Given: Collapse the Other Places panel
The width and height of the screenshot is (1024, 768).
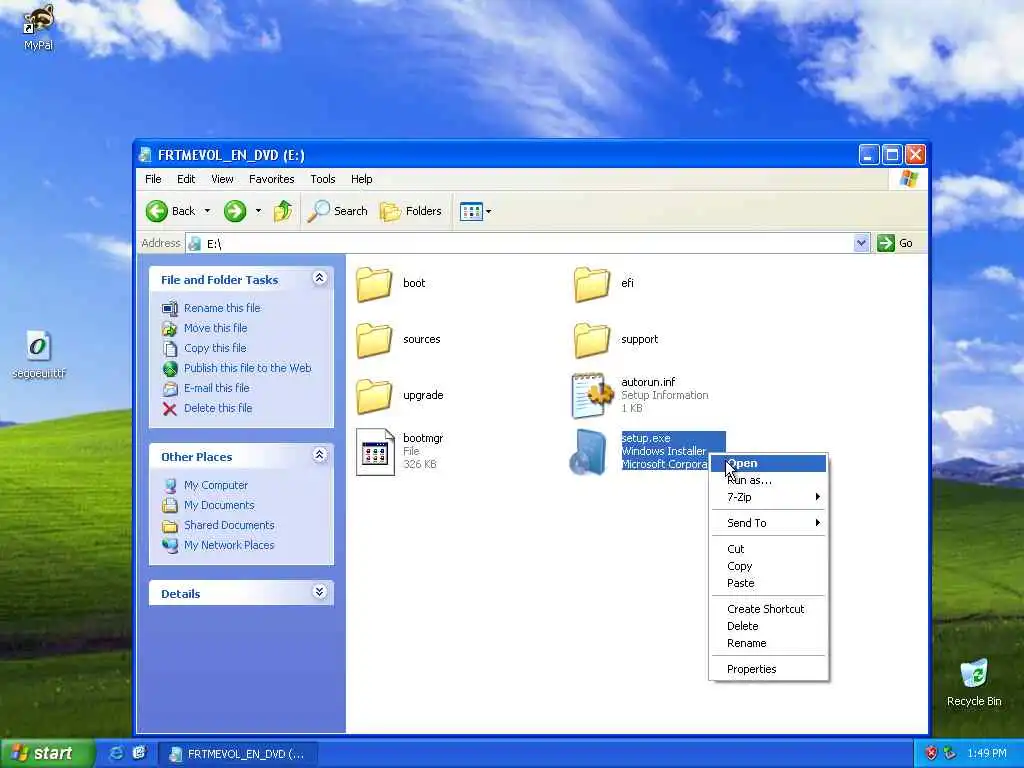Looking at the screenshot, I should pyautogui.click(x=319, y=455).
